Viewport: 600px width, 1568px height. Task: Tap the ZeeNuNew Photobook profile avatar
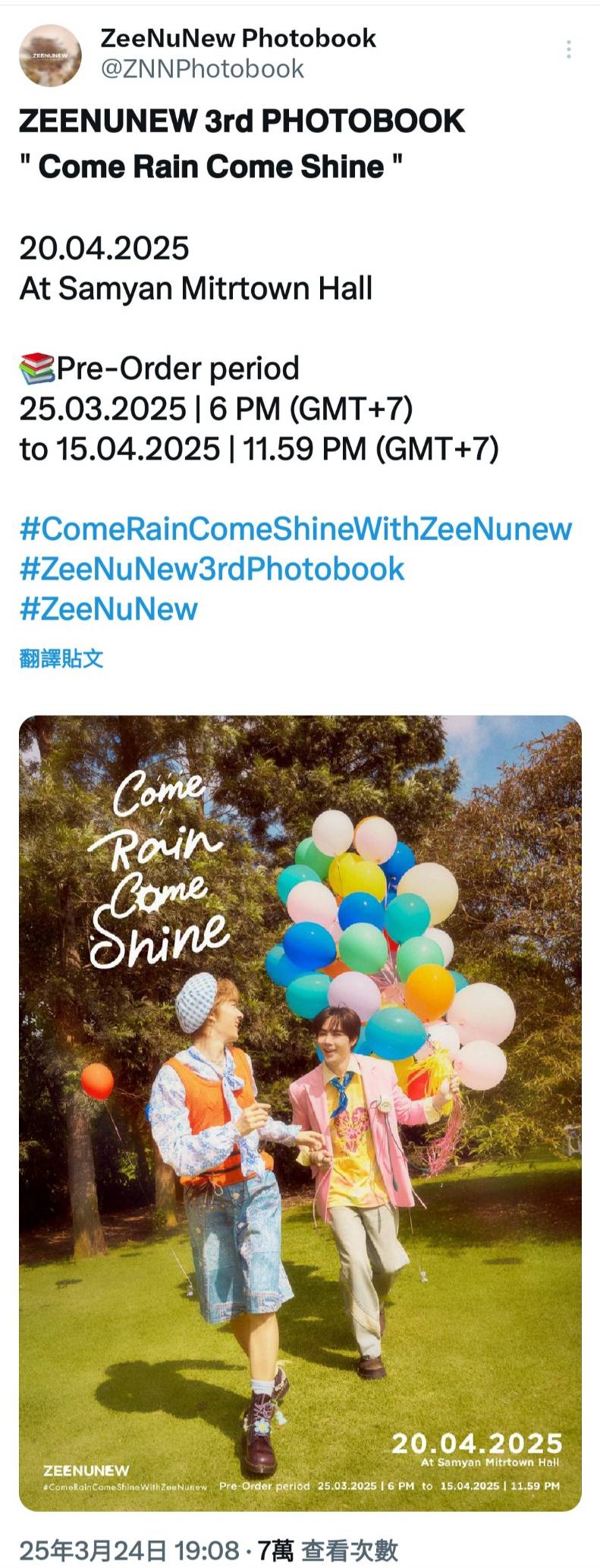[51, 55]
